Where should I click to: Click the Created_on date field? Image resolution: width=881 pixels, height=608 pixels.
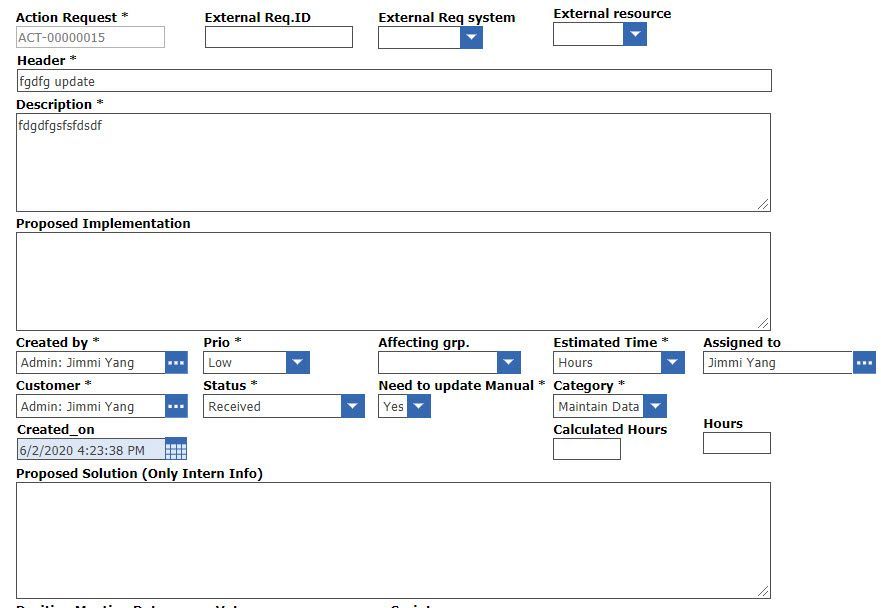[90, 450]
